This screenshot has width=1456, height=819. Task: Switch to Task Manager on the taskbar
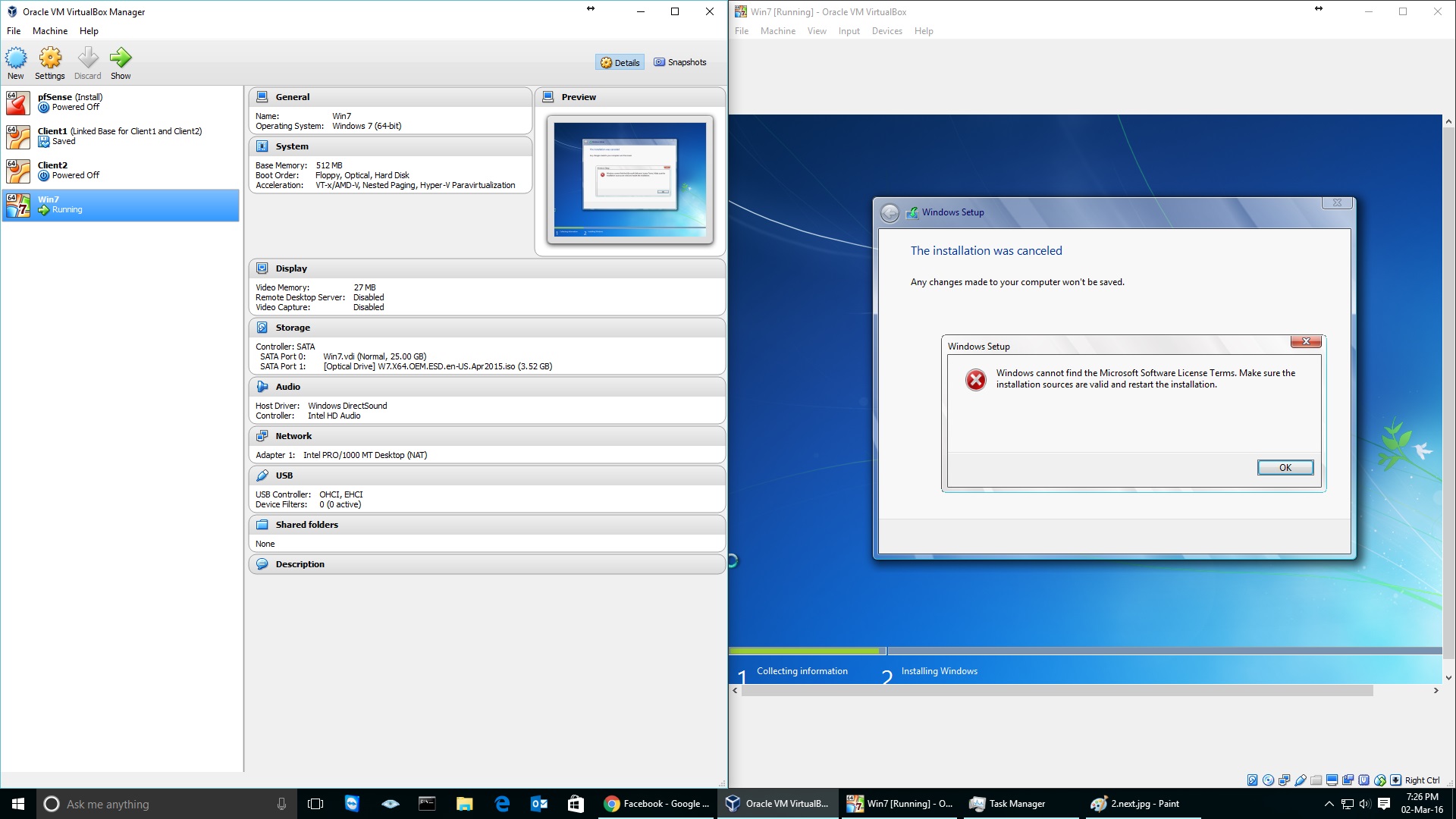click(1020, 804)
